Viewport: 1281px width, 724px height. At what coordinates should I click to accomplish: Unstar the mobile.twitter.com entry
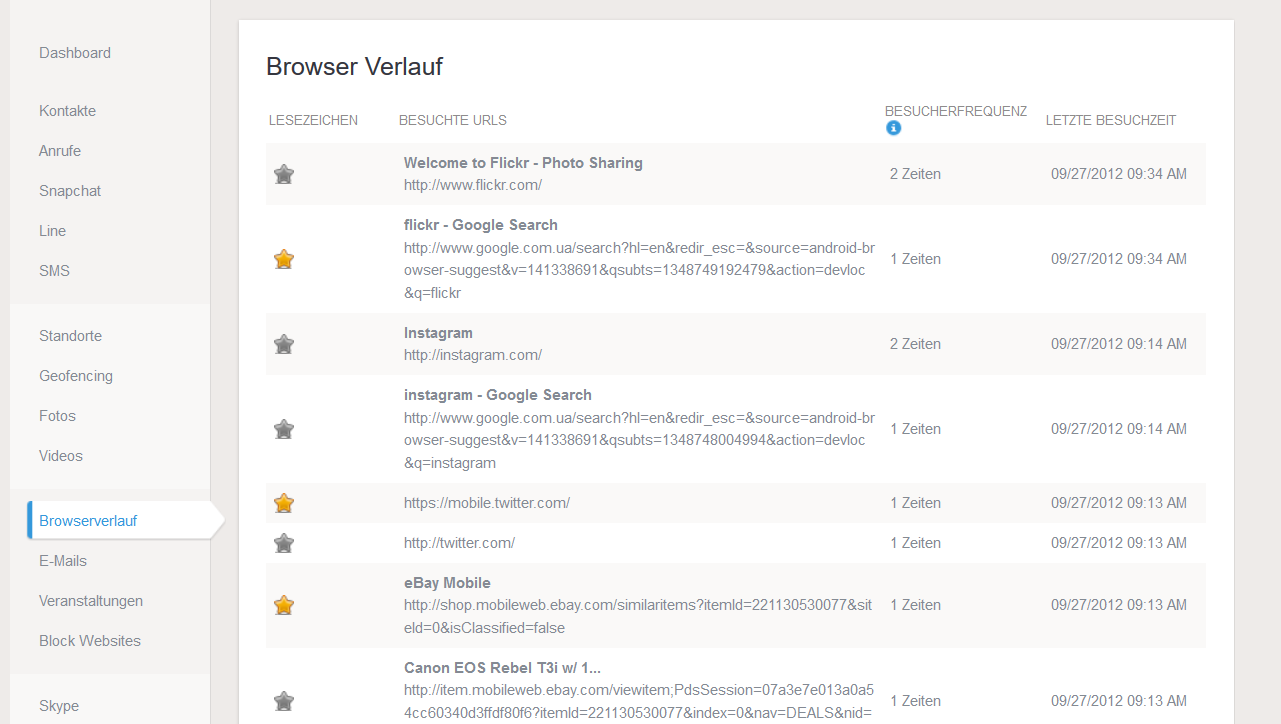point(284,503)
